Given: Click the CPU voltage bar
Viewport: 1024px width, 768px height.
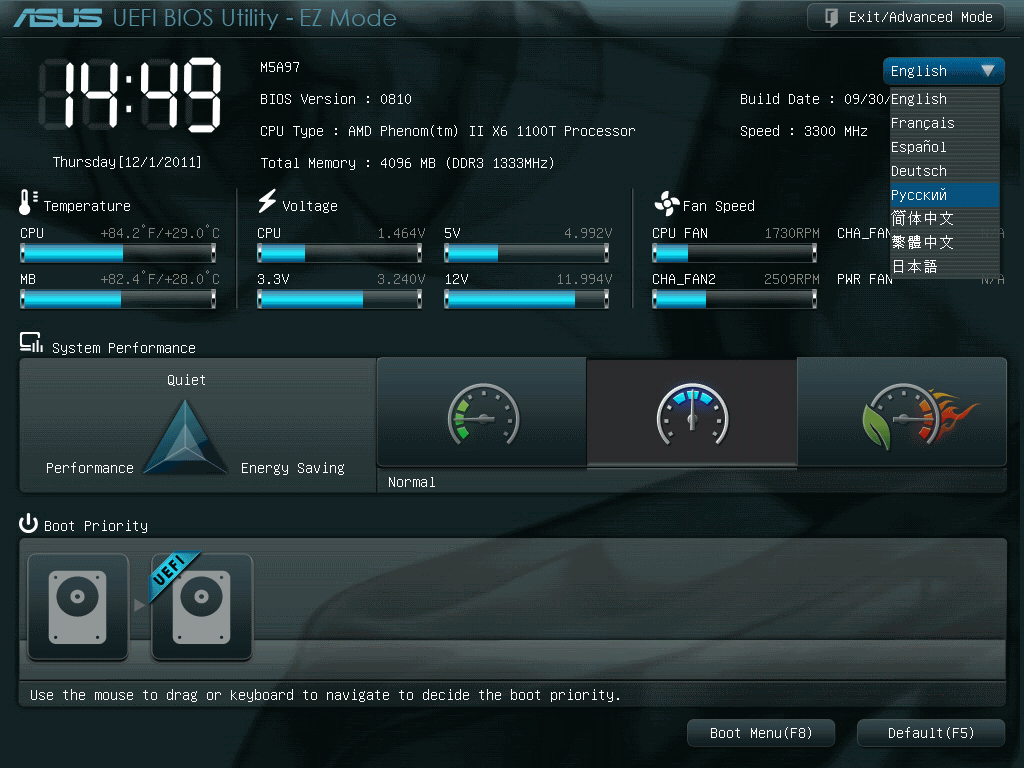Looking at the screenshot, I should click(x=340, y=253).
